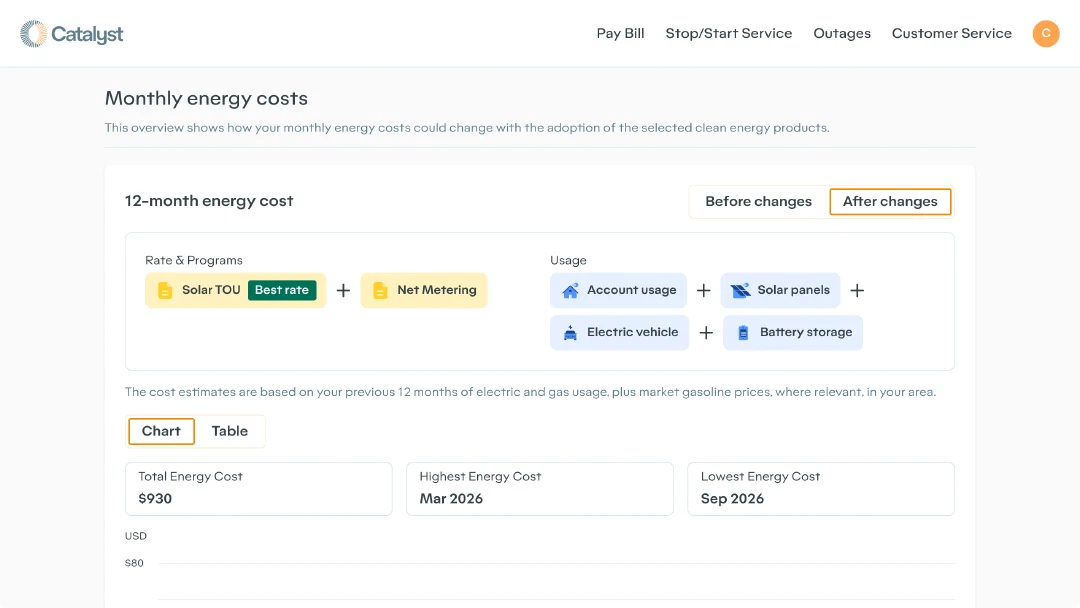Click the Usage section label
The image size is (1080, 608).
(568, 260)
